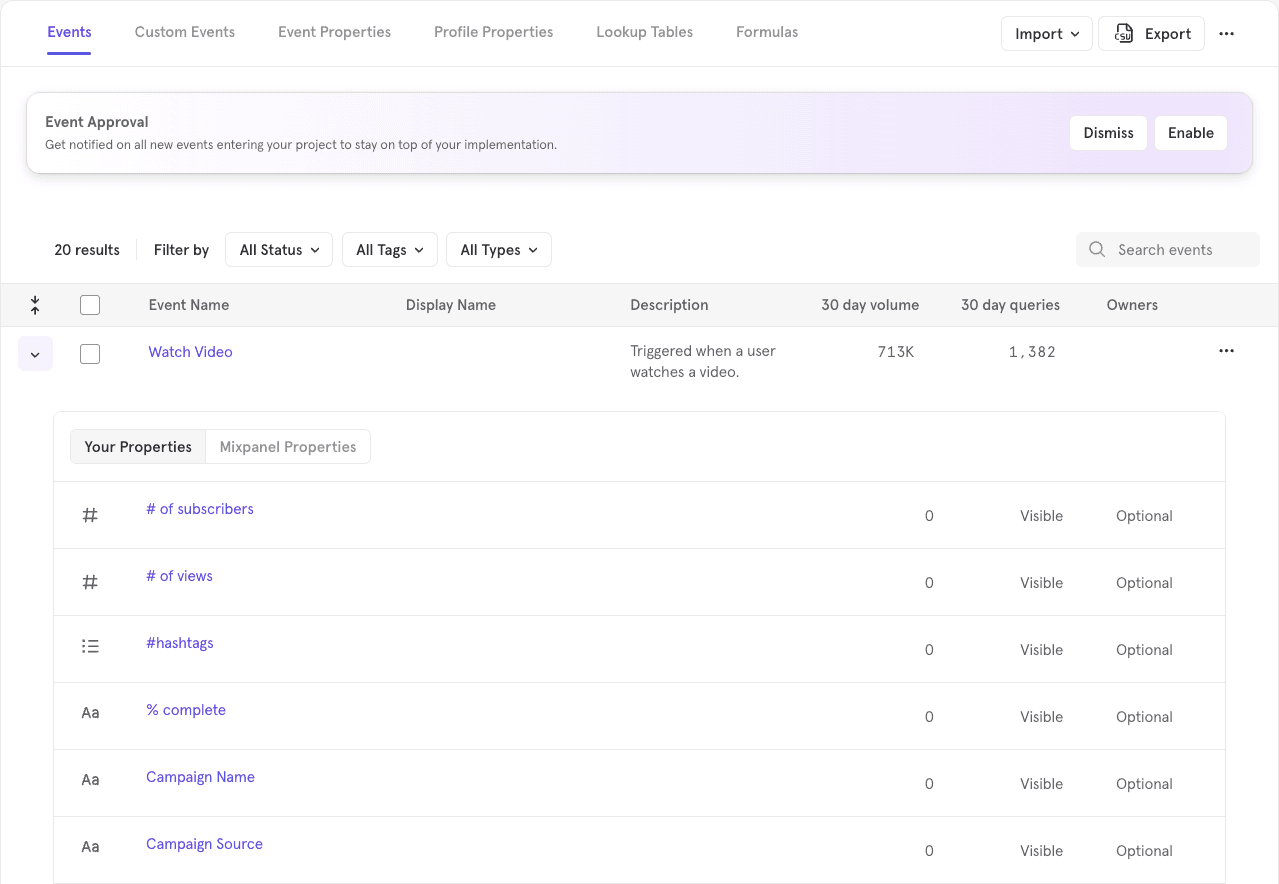1279x884 pixels.
Task: Click the collapse all rows icon
Action: (35, 305)
